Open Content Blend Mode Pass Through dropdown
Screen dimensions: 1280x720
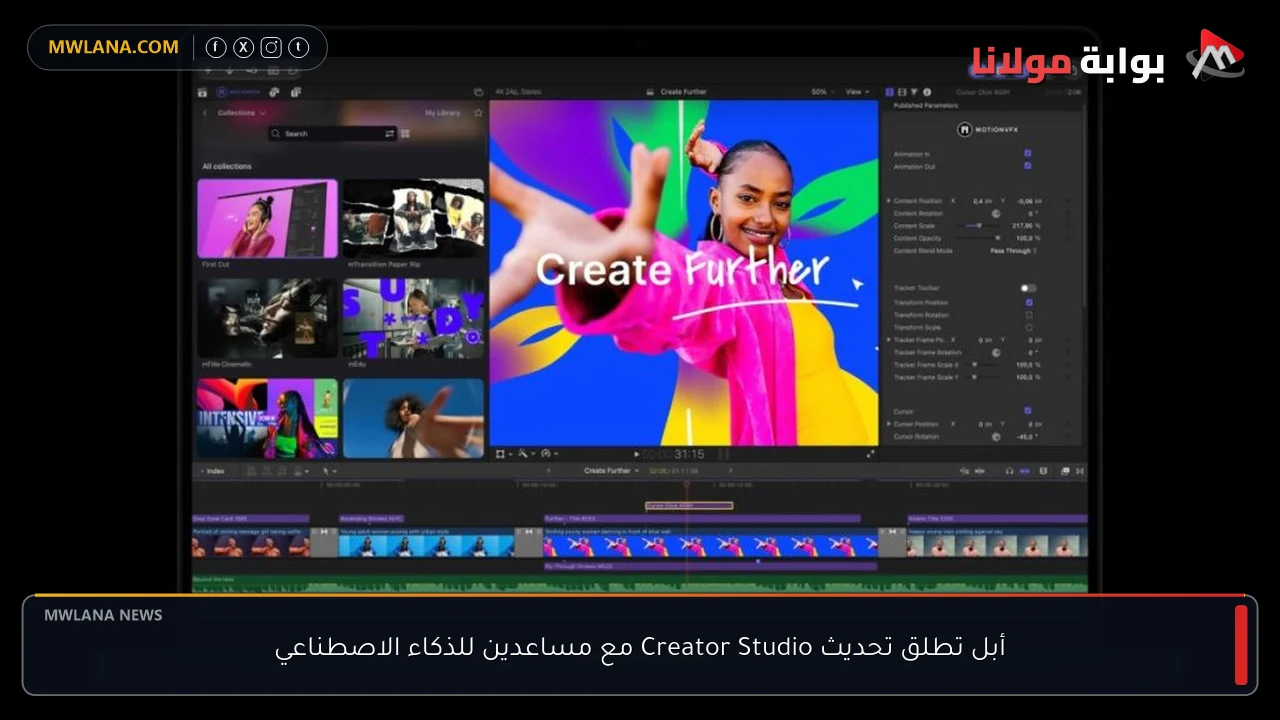coord(1013,251)
